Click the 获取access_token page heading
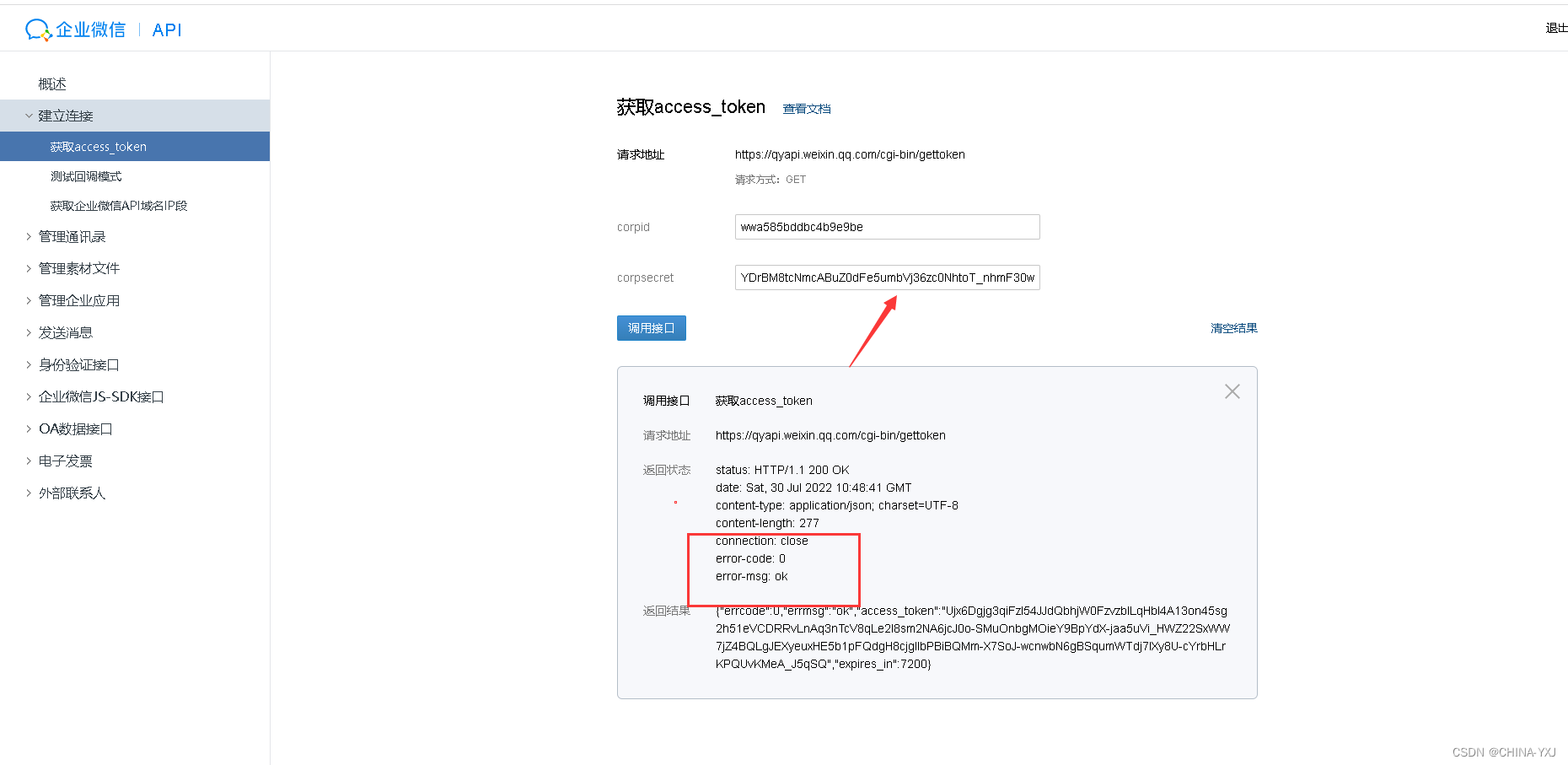 pyautogui.click(x=691, y=107)
